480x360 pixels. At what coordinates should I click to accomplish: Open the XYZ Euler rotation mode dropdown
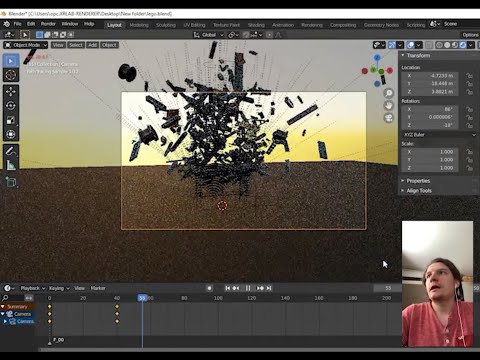[x=439, y=135]
